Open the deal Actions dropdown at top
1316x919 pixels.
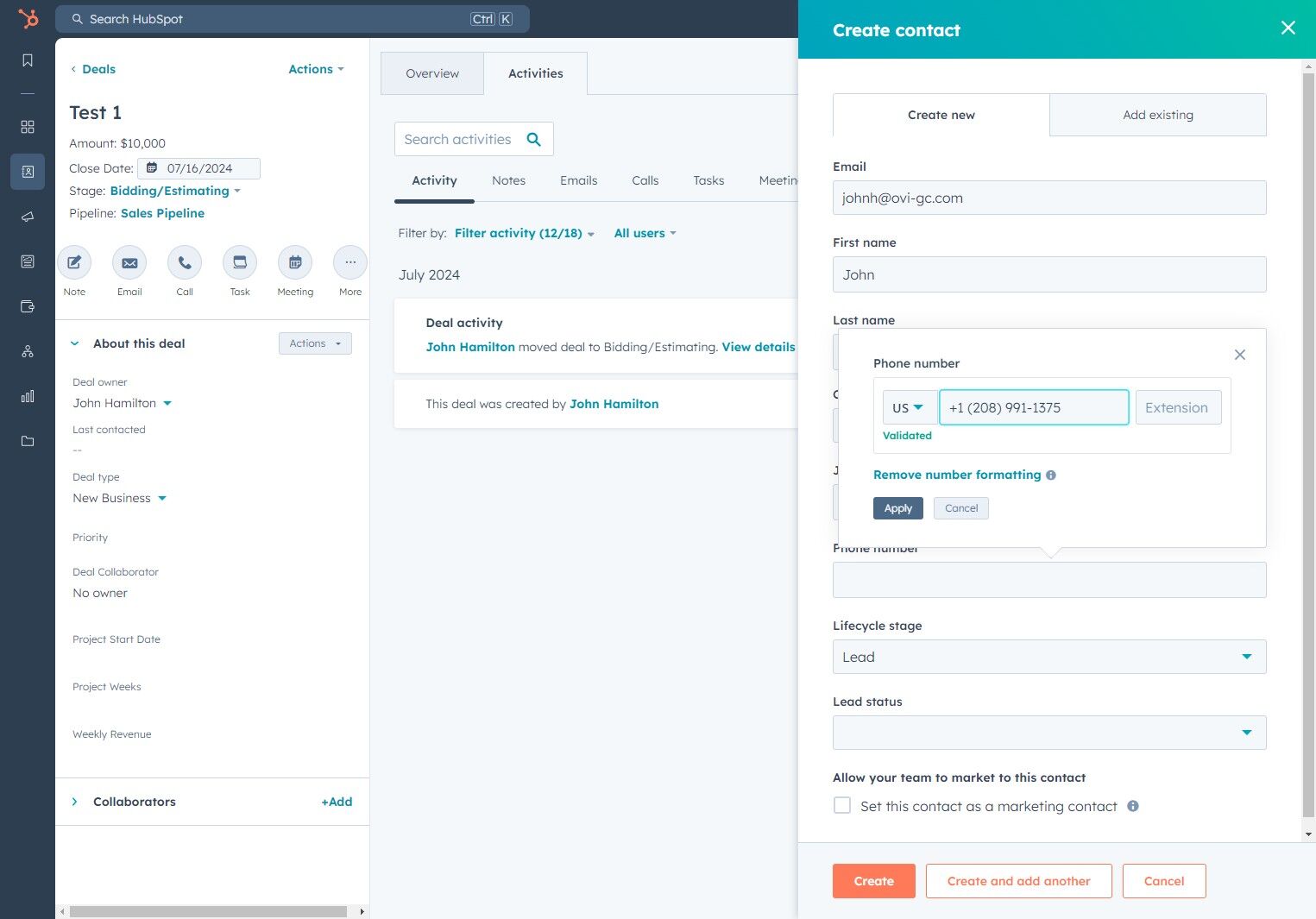[x=316, y=69]
